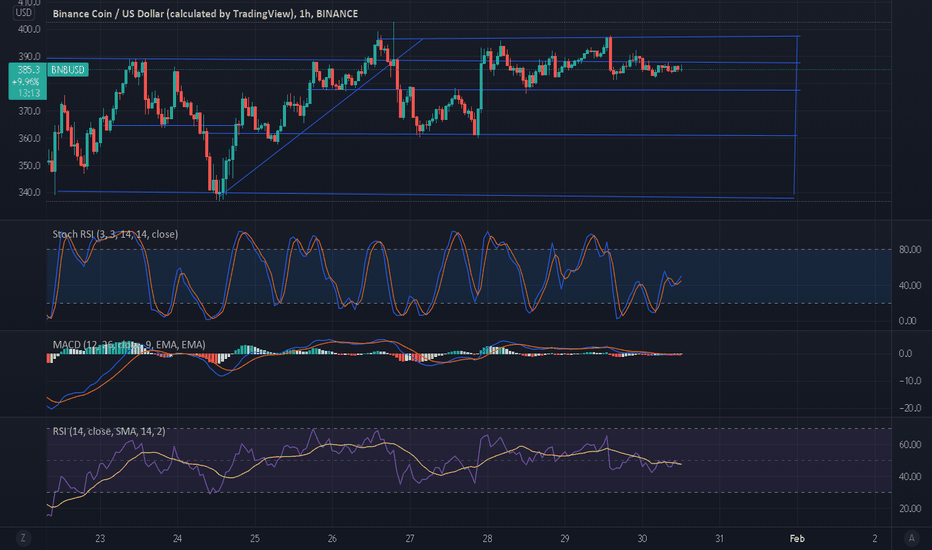
Task: Click the 0.00 Stoch RSI scale value
Action: tap(908, 321)
